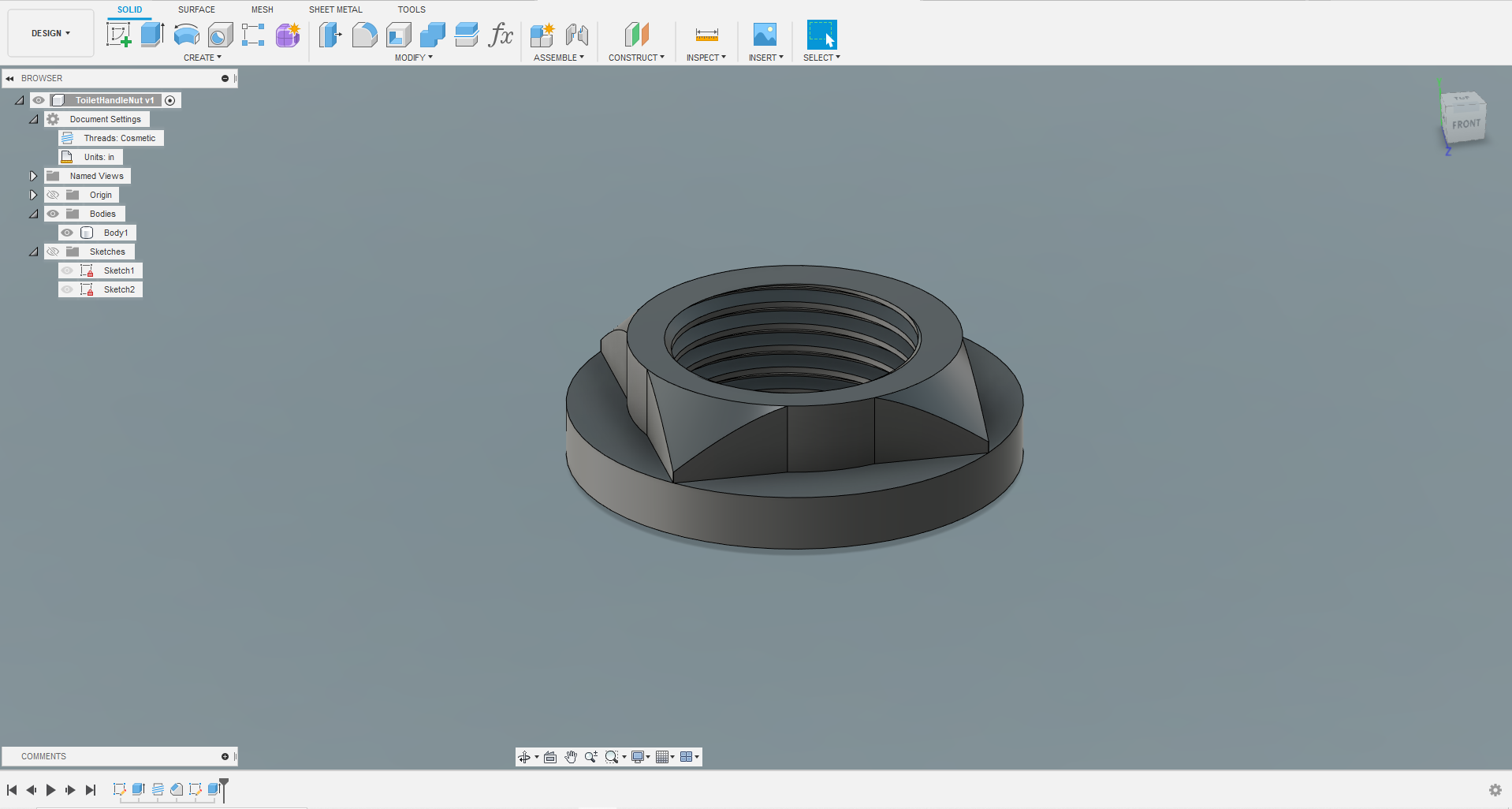
Task: Show Sketch1 via its eye icon
Action: coord(68,270)
